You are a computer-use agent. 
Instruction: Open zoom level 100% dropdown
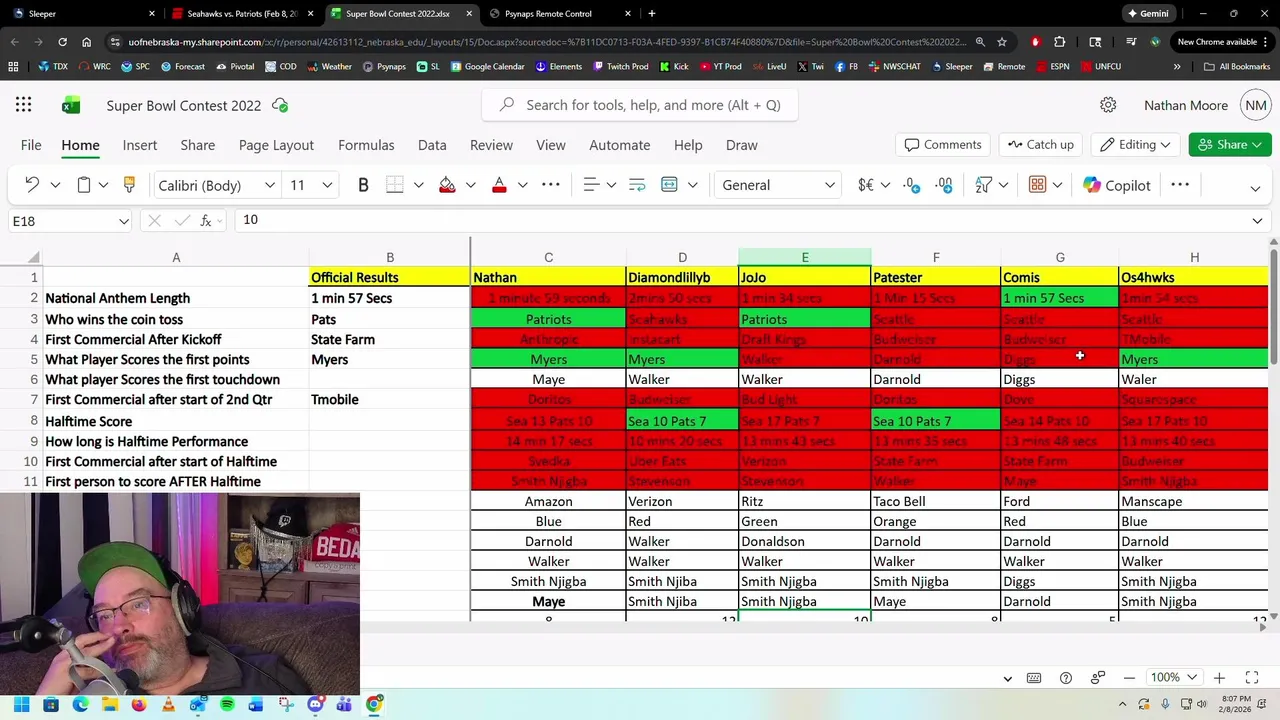pos(1173,678)
